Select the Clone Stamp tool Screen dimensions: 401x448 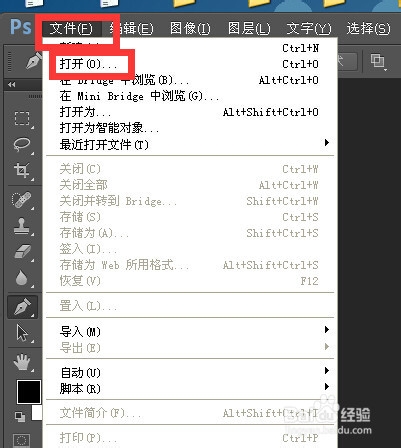coord(21,226)
